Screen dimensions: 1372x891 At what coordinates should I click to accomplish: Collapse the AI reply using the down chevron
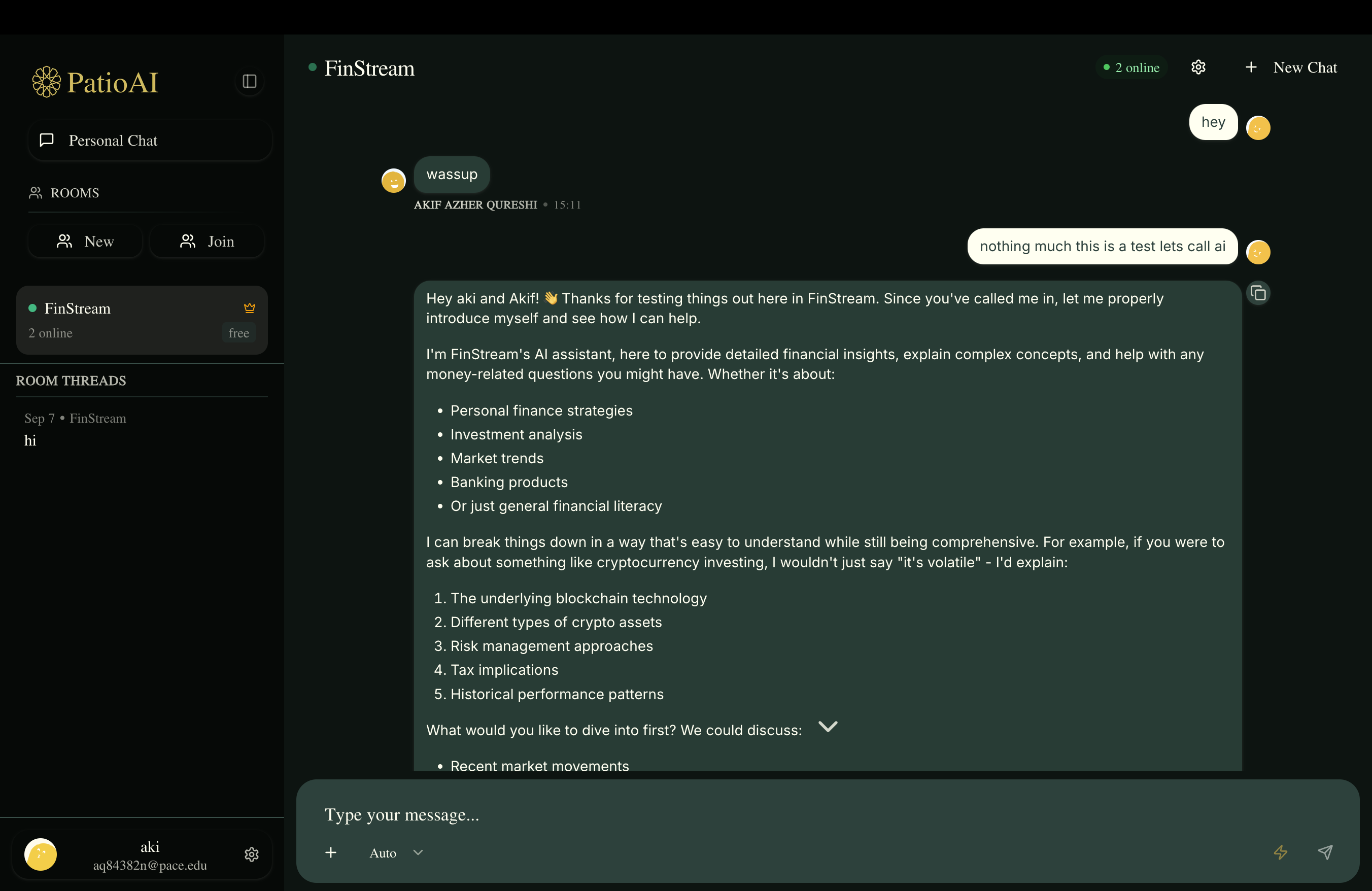tap(828, 726)
